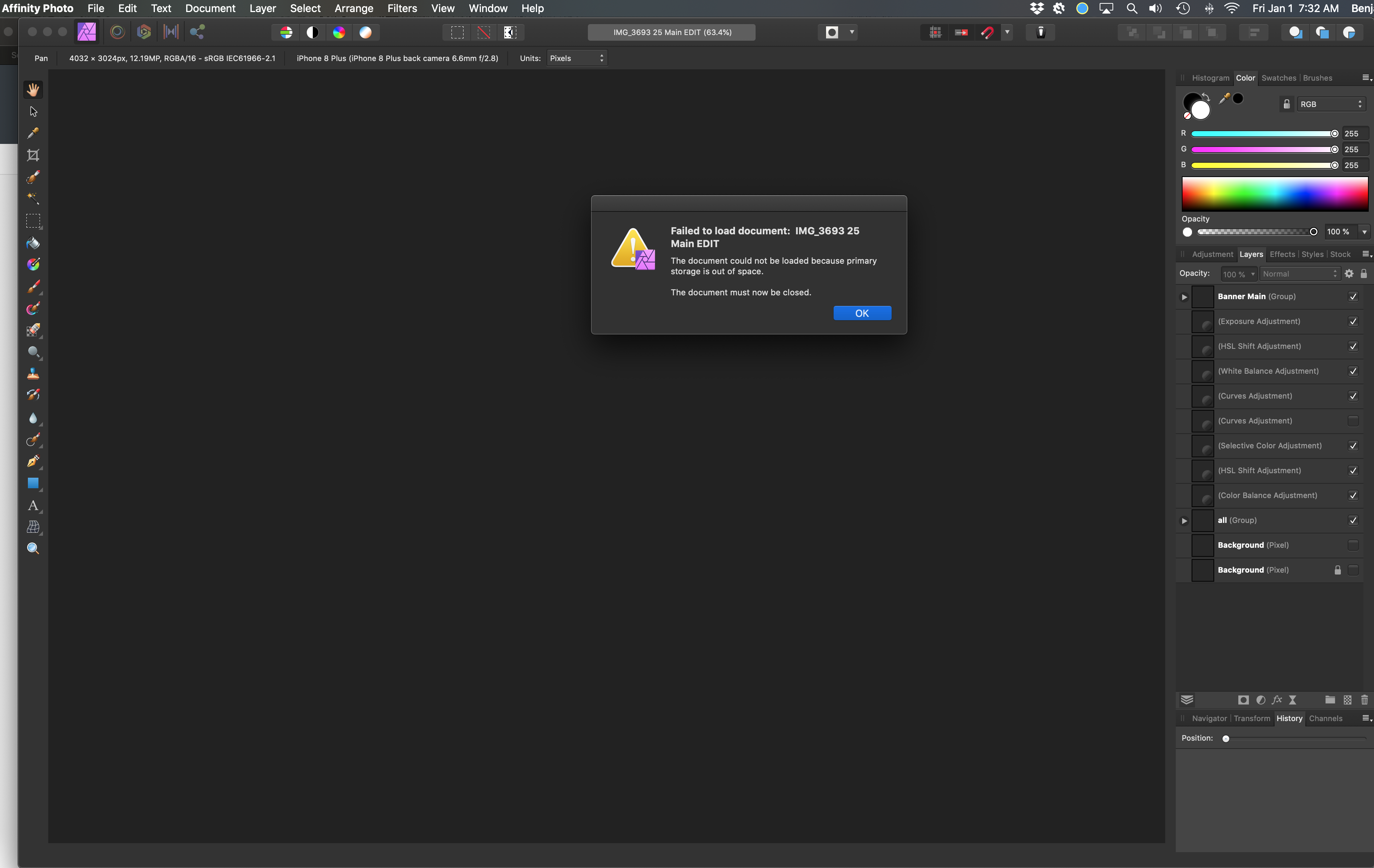Image resolution: width=1374 pixels, height=868 pixels.
Task: Open the quick mask dropdown arrow
Action: 852,32
